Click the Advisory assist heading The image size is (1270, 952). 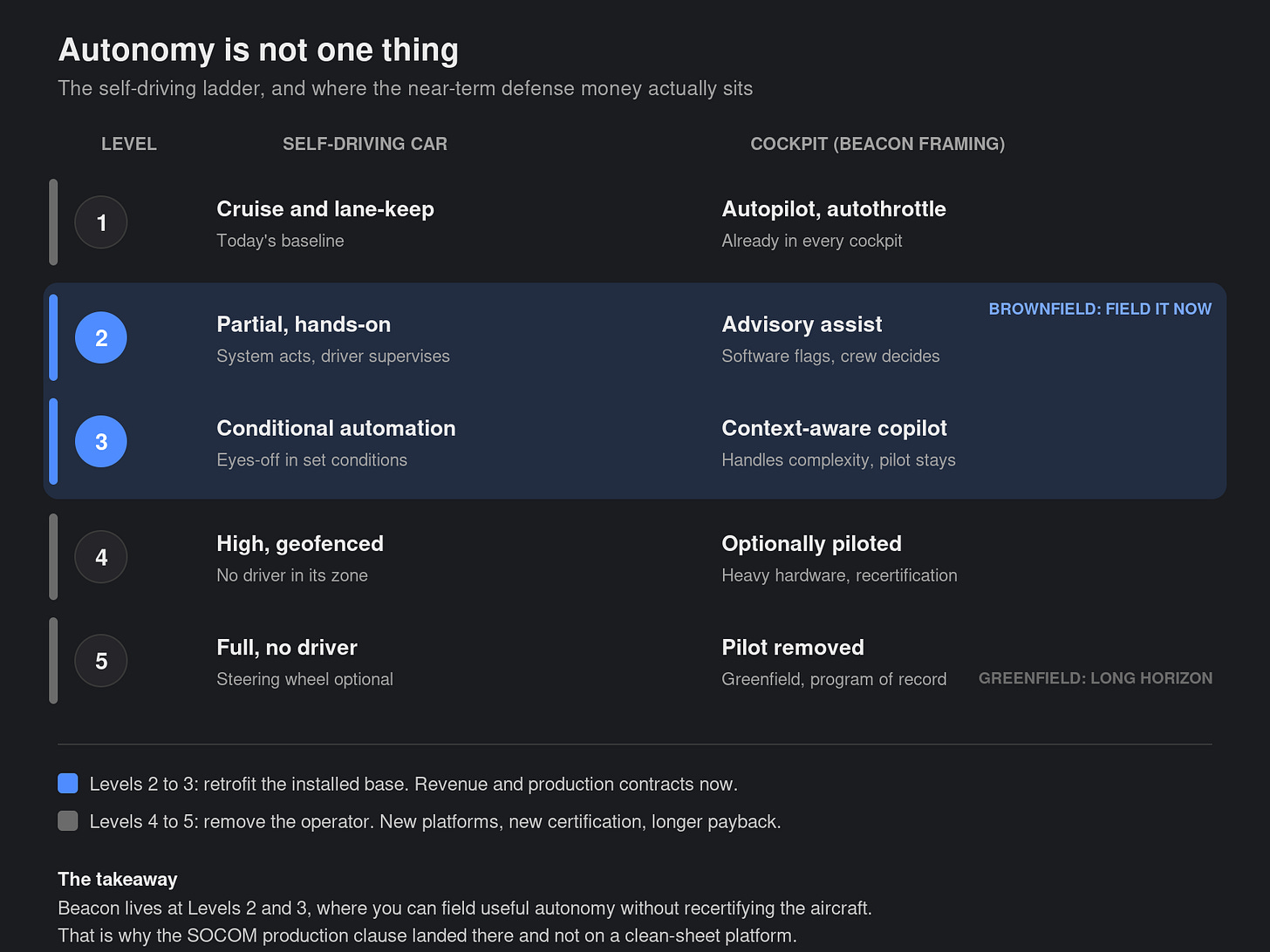[802, 324]
